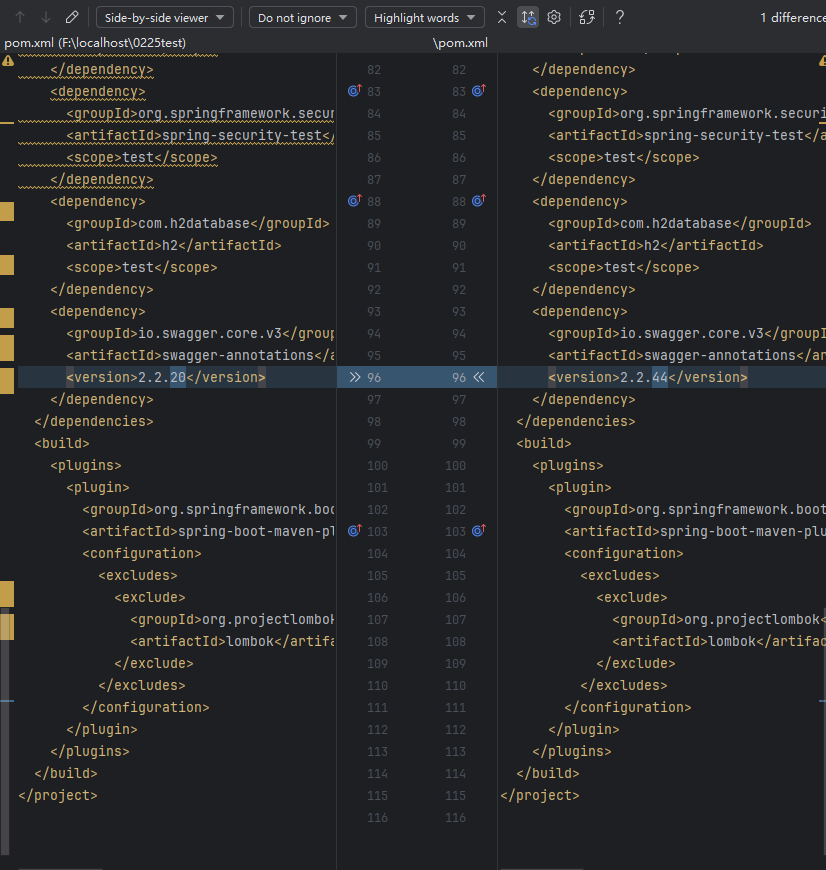Click the collapse unchanged fragments icon

coord(502,17)
